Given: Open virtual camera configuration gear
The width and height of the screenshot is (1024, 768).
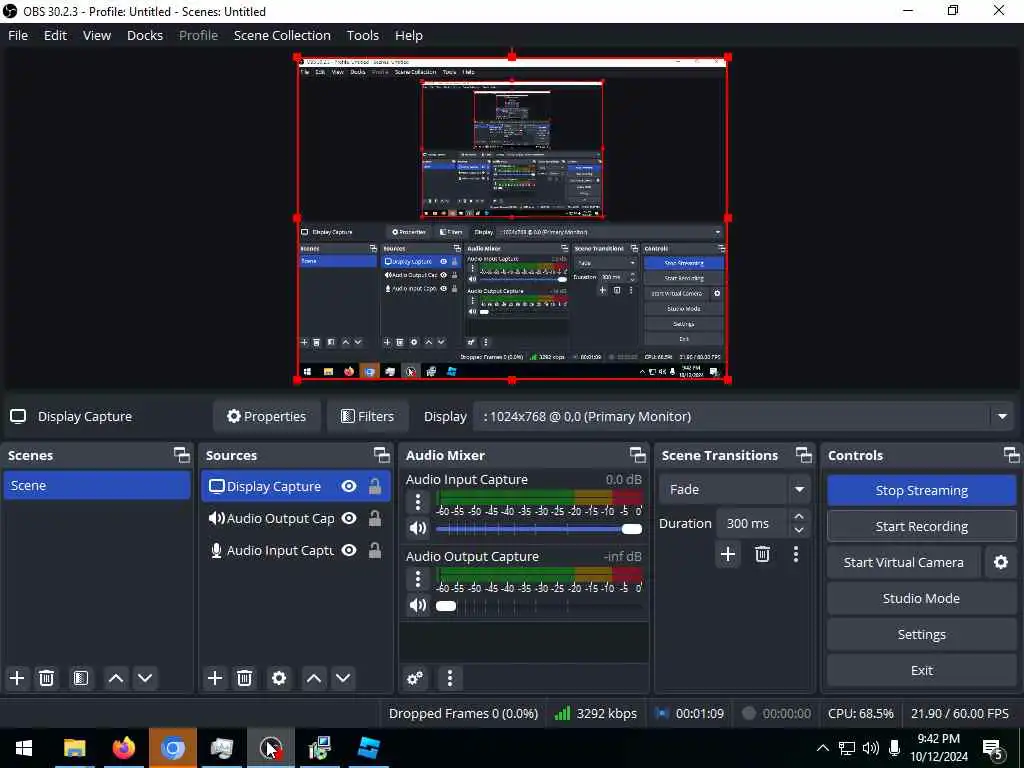Looking at the screenshot, I should point(1000,562).
